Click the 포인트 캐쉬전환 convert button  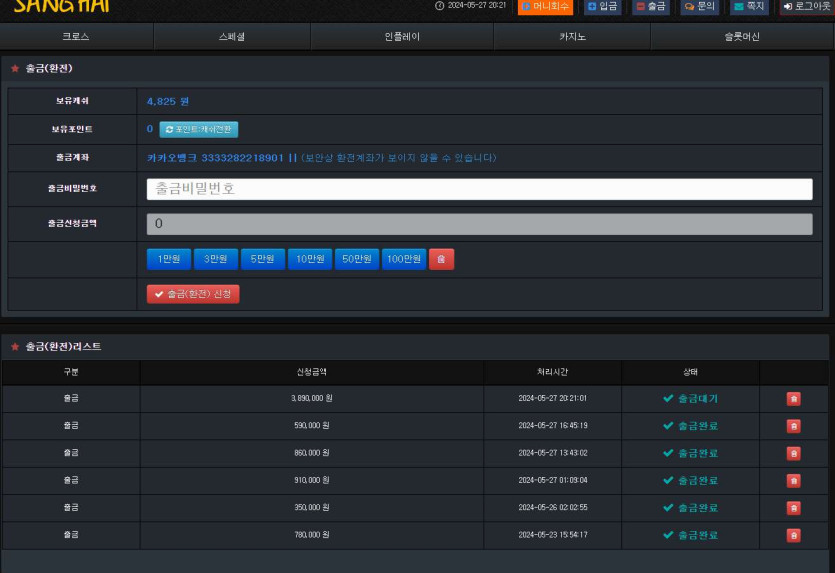(x=199, y=129)
